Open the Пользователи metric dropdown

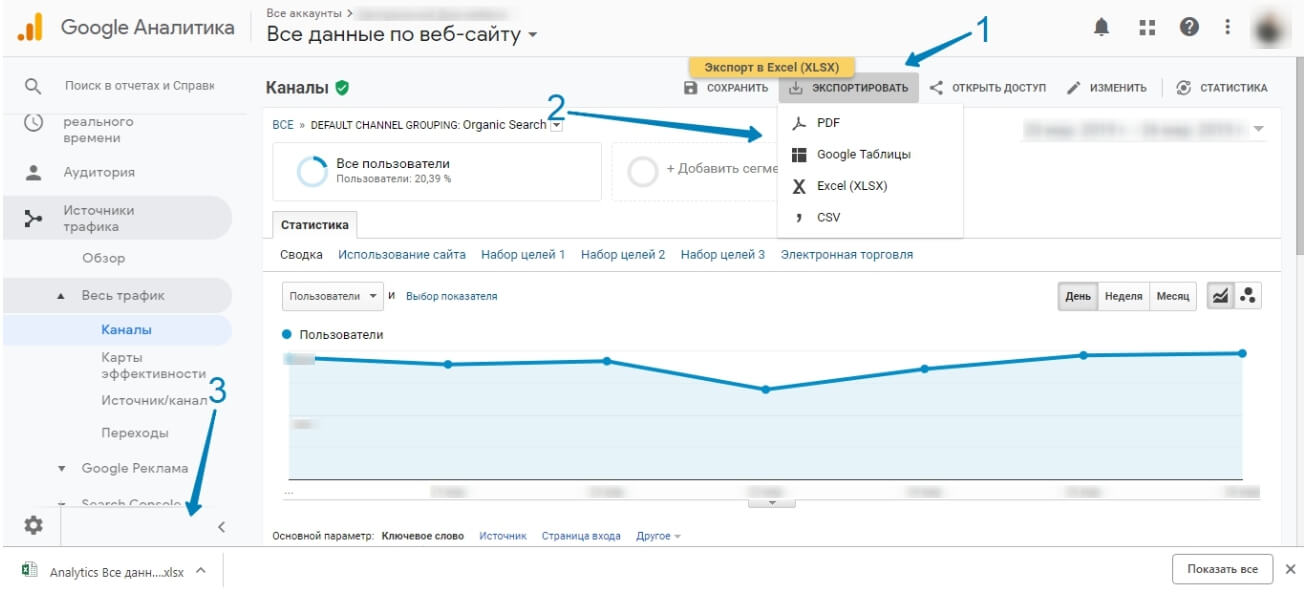click(x=334, y=296)
